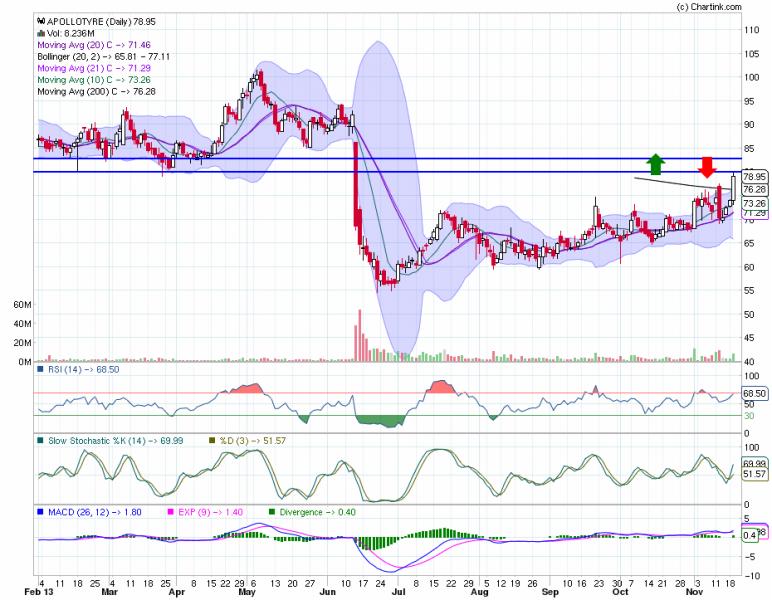Click the (c) Chartink.com credit text
The image size is (772, 600).
708,6
